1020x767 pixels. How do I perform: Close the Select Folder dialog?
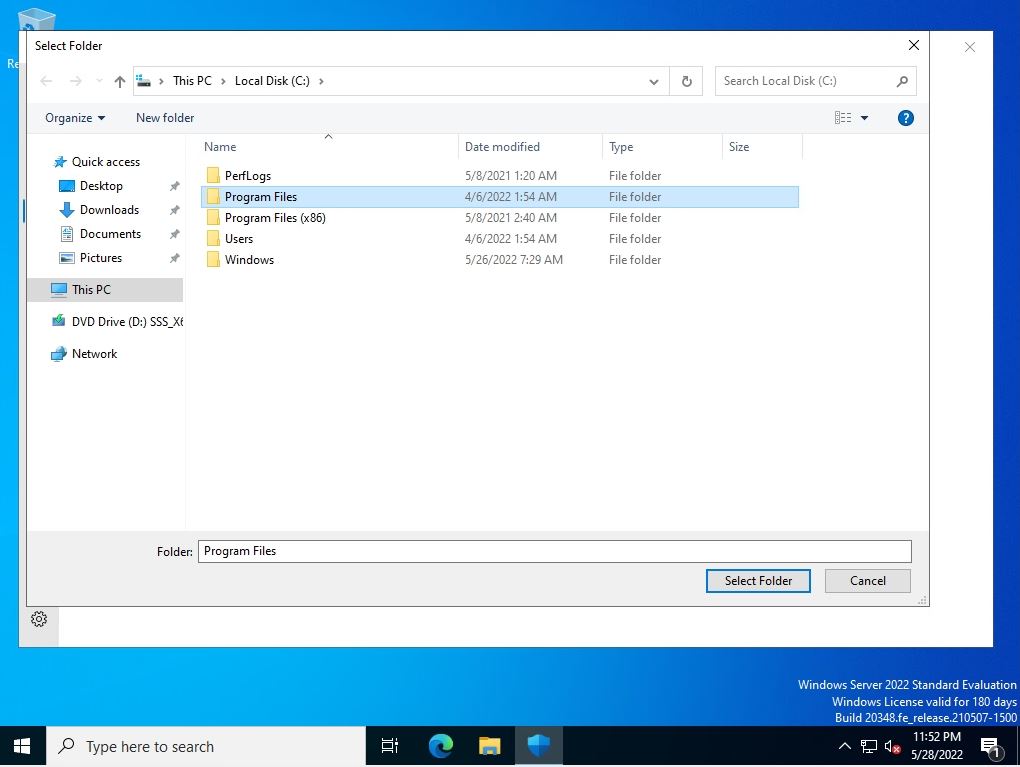coord(914,45)
